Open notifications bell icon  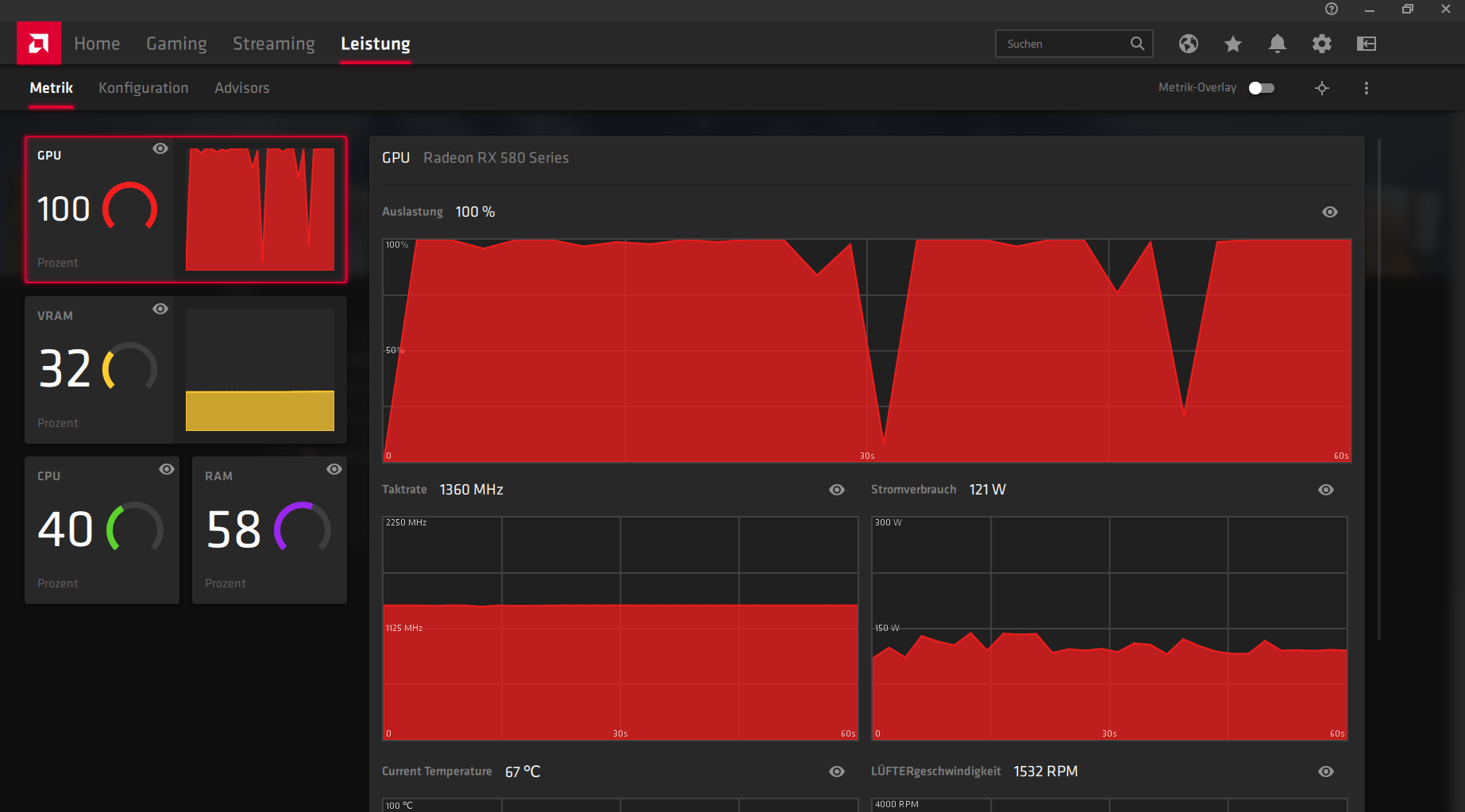(1277, 44)
